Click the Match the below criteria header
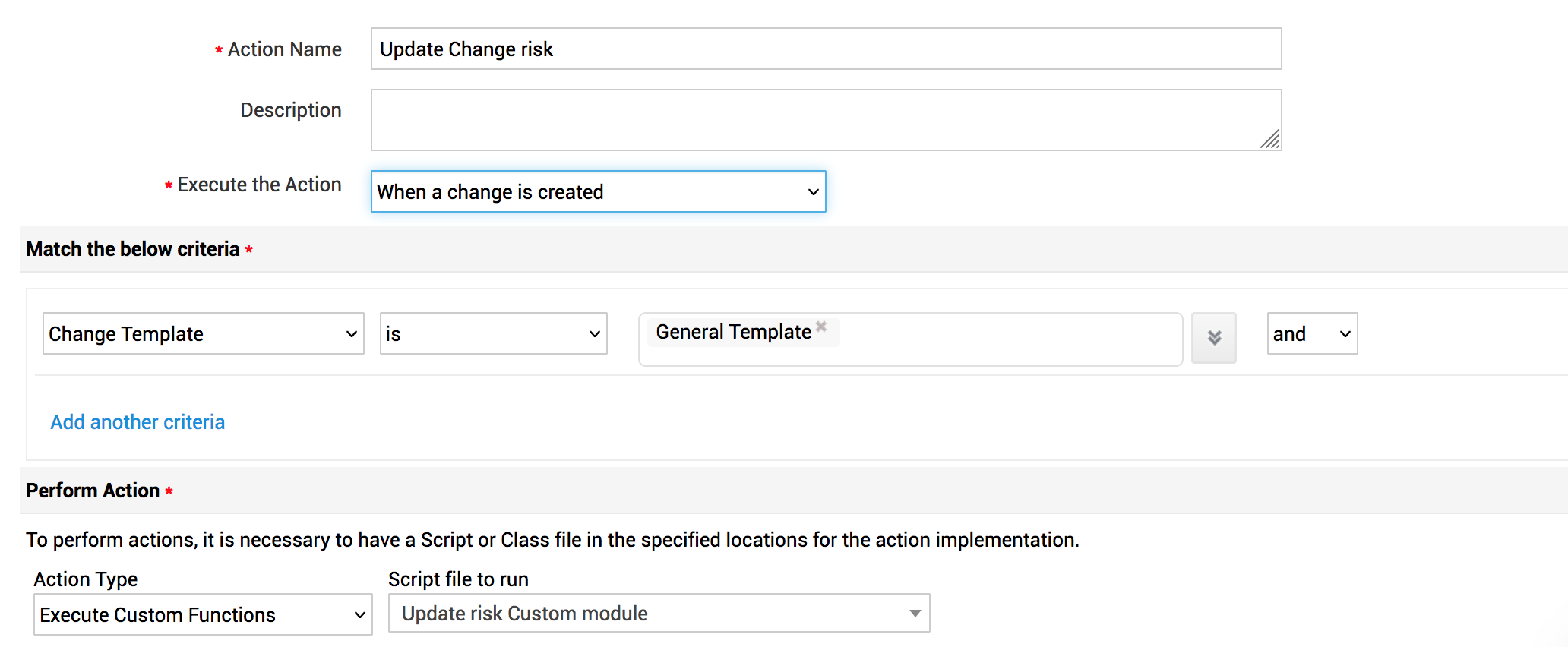 (x=133, y=249)
